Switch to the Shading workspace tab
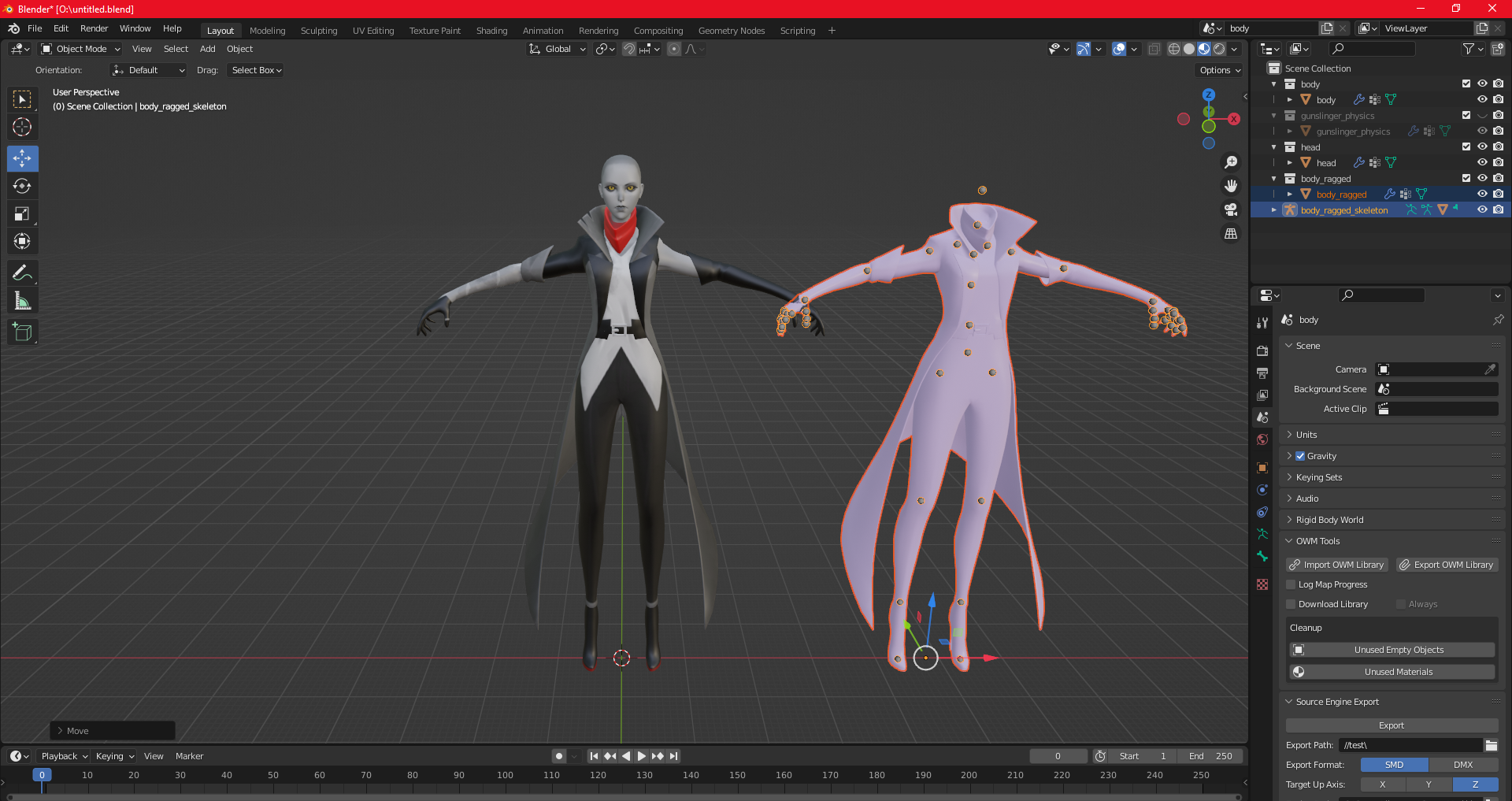This screenshot has width=1512, height=801. tap(491, 31)
